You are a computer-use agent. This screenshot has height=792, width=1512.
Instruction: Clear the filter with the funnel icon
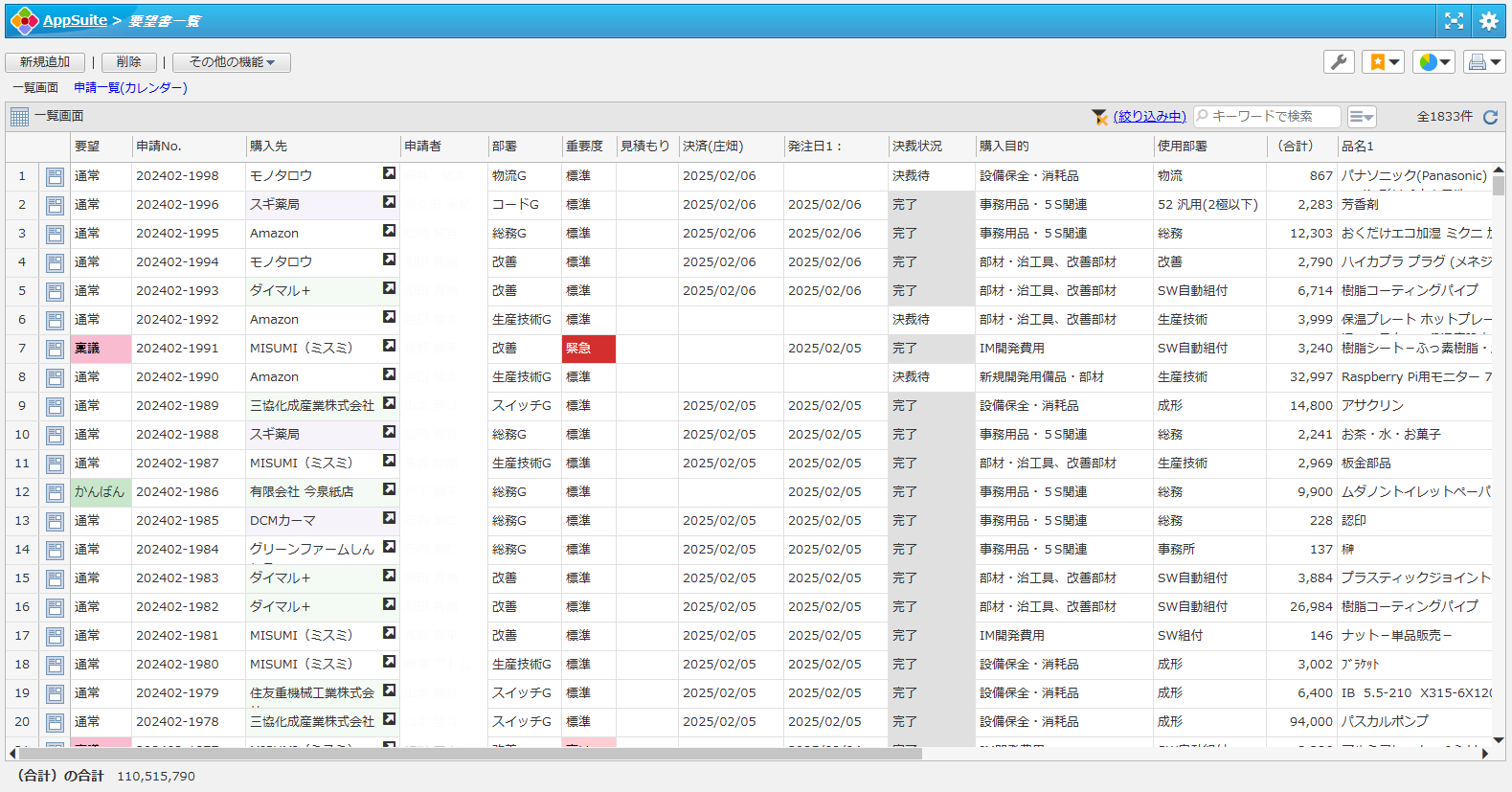(1099, 117)
